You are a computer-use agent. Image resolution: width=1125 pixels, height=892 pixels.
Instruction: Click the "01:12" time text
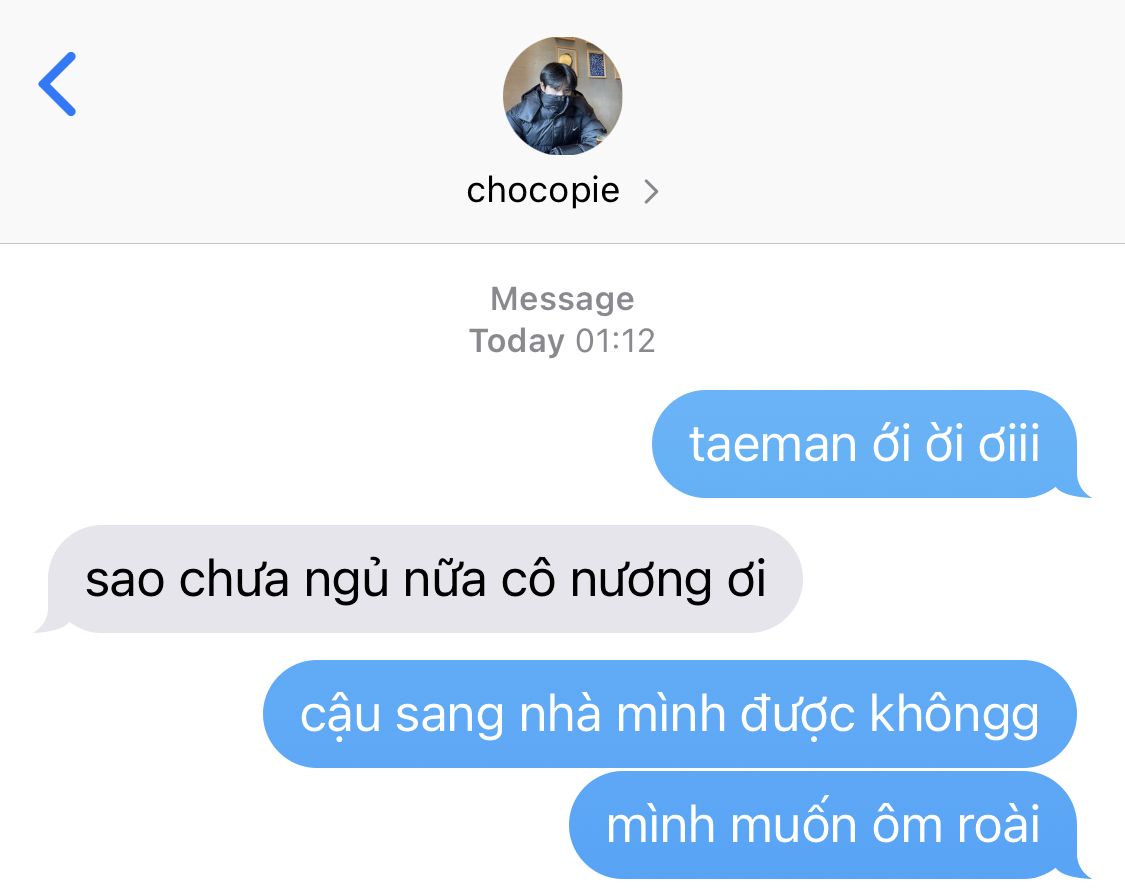click(616, 341)
